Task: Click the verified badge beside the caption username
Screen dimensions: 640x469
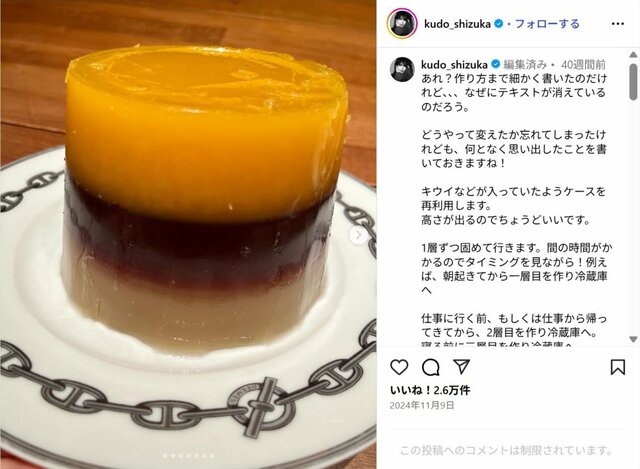Action: click(496, 64)
